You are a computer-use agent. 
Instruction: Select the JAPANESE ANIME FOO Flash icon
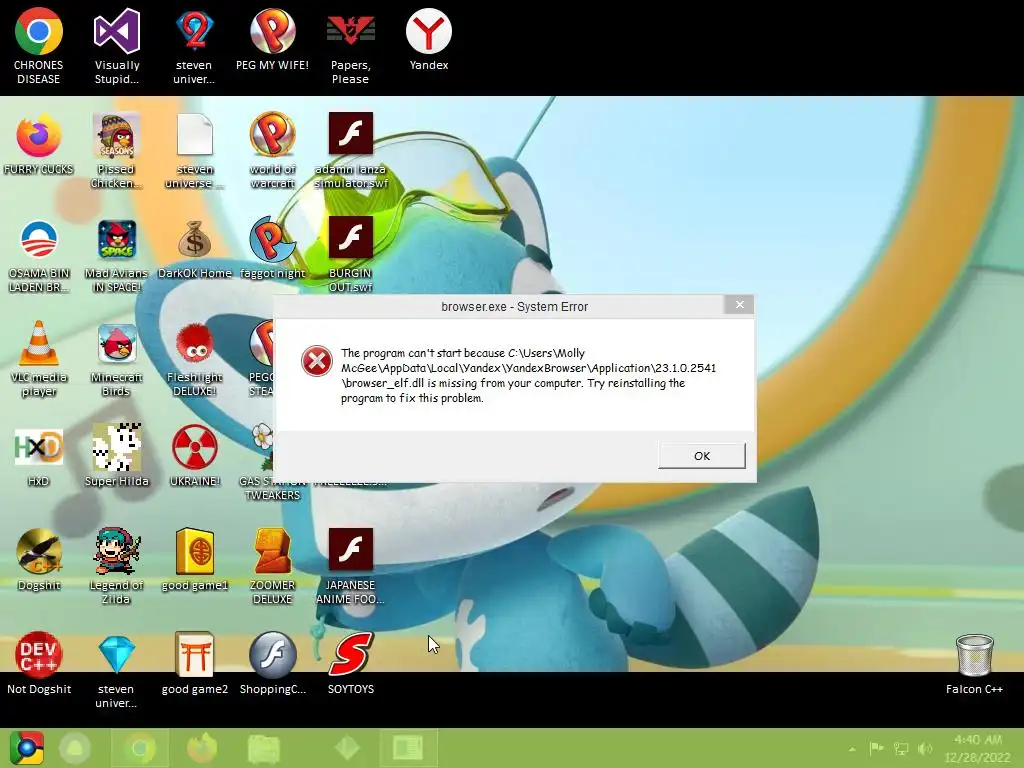point(350,566)
